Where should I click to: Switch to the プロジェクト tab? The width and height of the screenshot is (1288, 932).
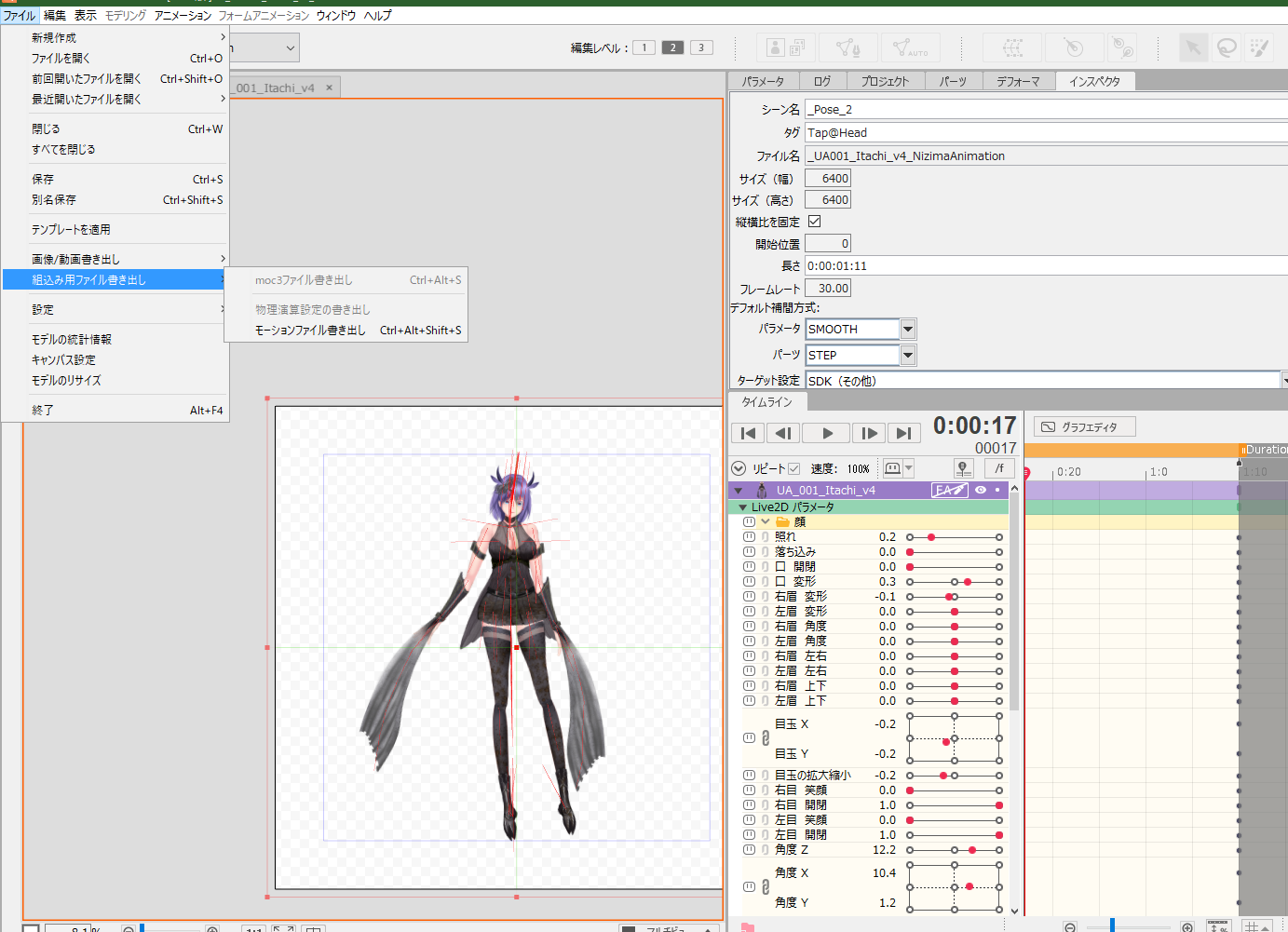tap(885, 82)
